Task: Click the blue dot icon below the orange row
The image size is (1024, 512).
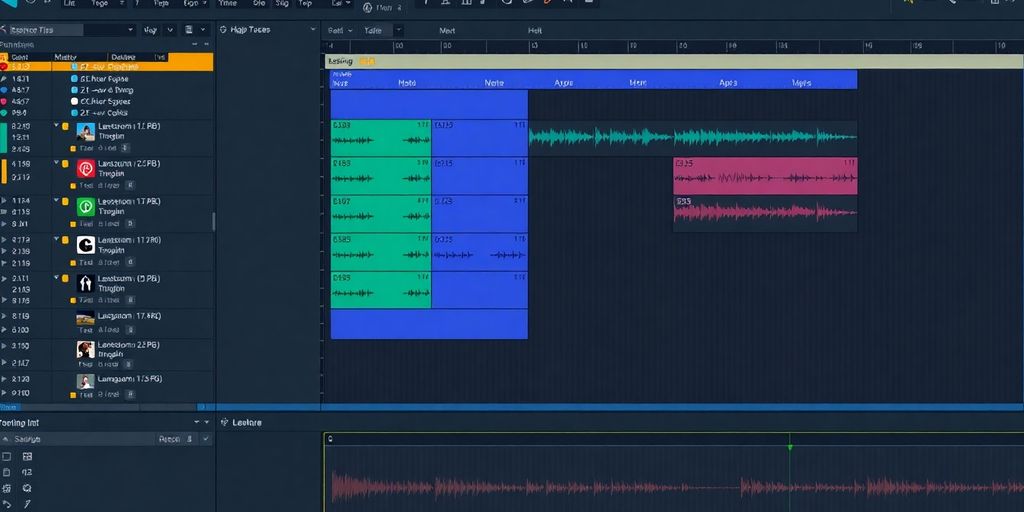Action: 4,90
